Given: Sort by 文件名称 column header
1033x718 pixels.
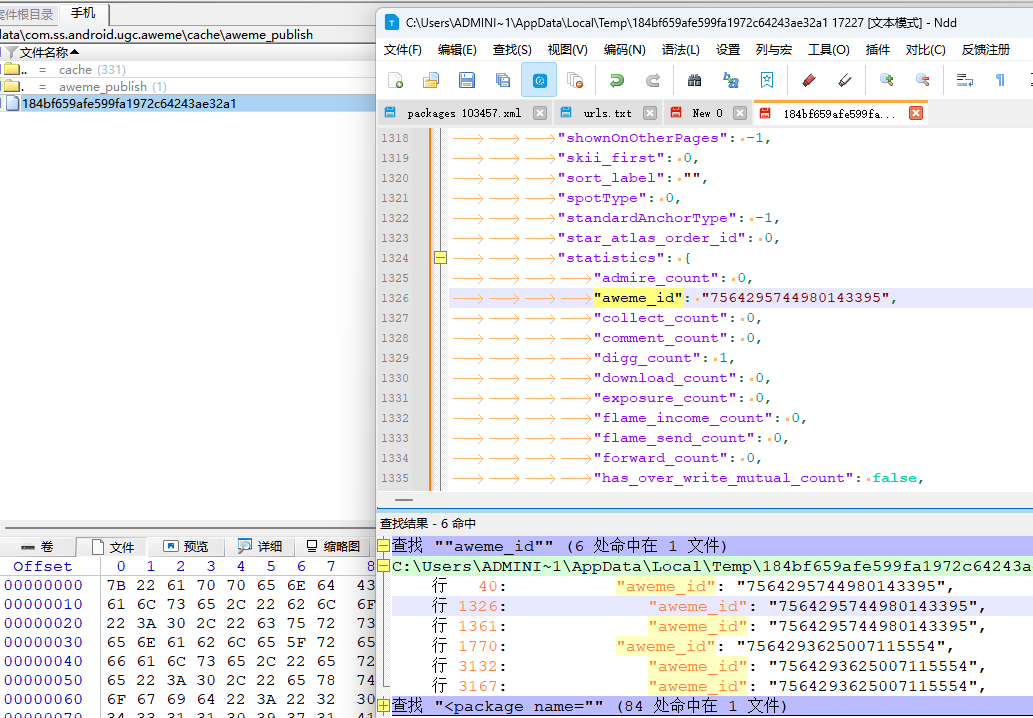Looking at the screenshot, I should (45, 52).
